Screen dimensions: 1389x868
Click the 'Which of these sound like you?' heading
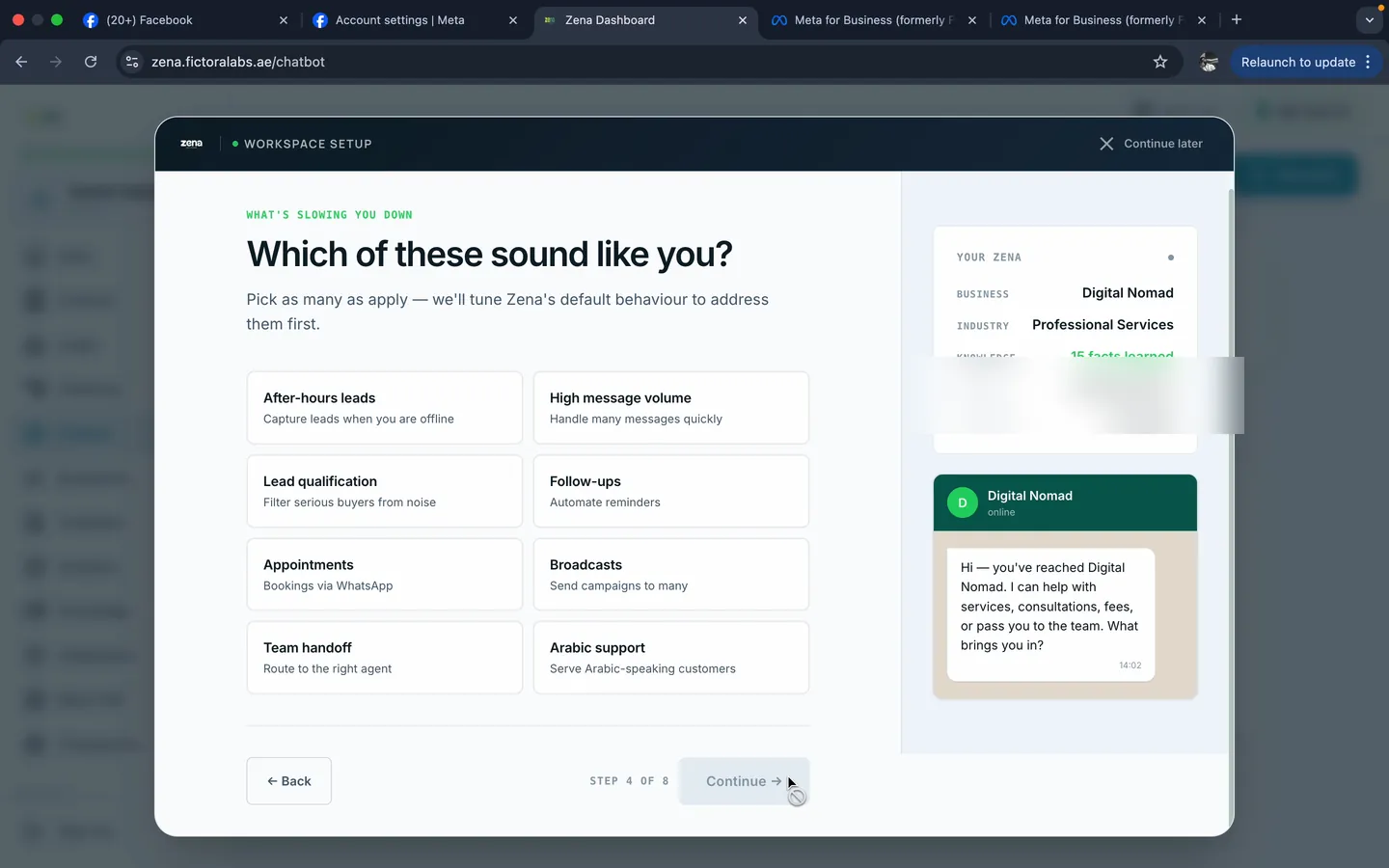tap(489, 255)
